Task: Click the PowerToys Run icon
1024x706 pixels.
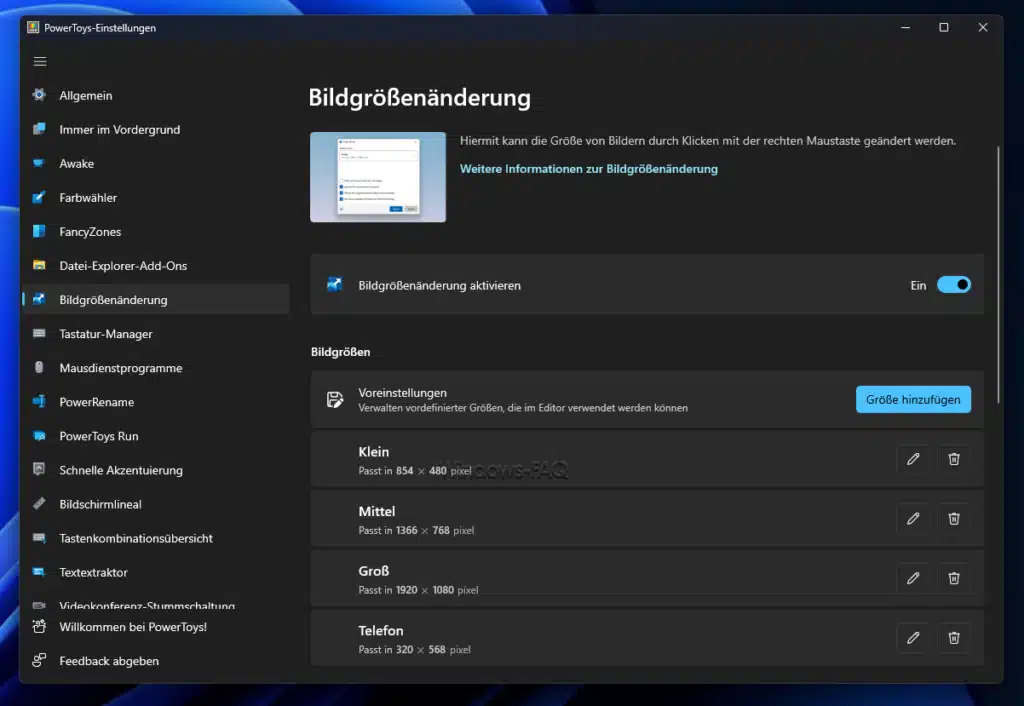Action: pyautogui.click(x=39, y=436)
